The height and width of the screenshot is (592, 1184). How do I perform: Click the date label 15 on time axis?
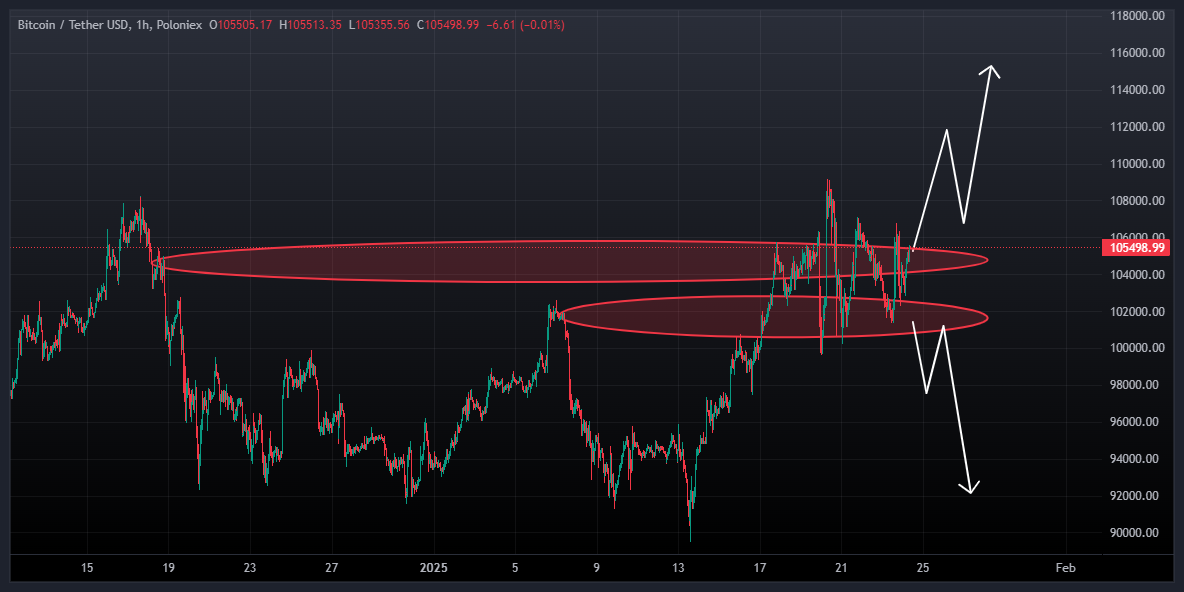point(86,568)
